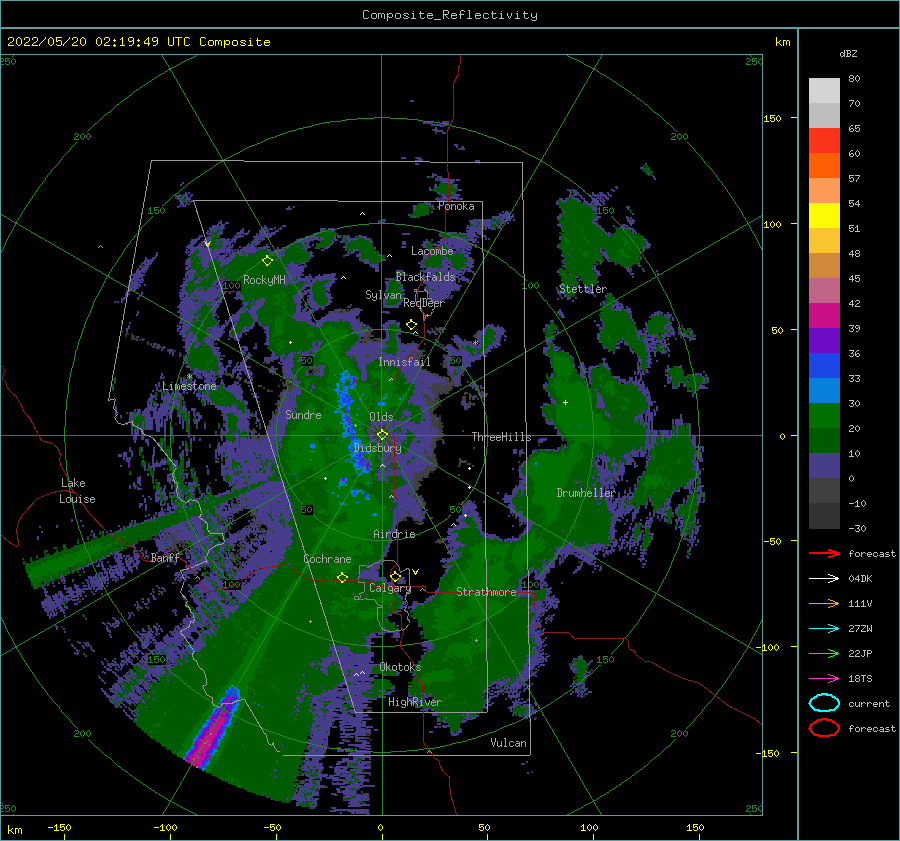900x841 pixels.
Task: Click the Composite_Reflectivity title
Action: point(450,15)
